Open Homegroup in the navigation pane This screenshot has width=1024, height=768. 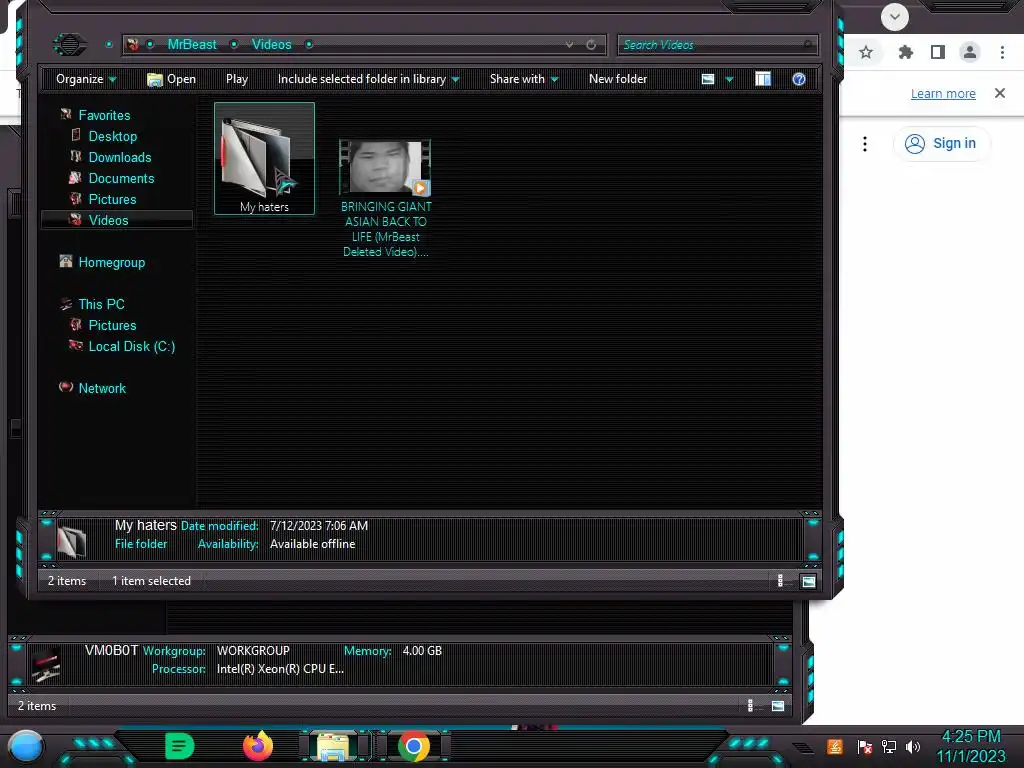112,263
